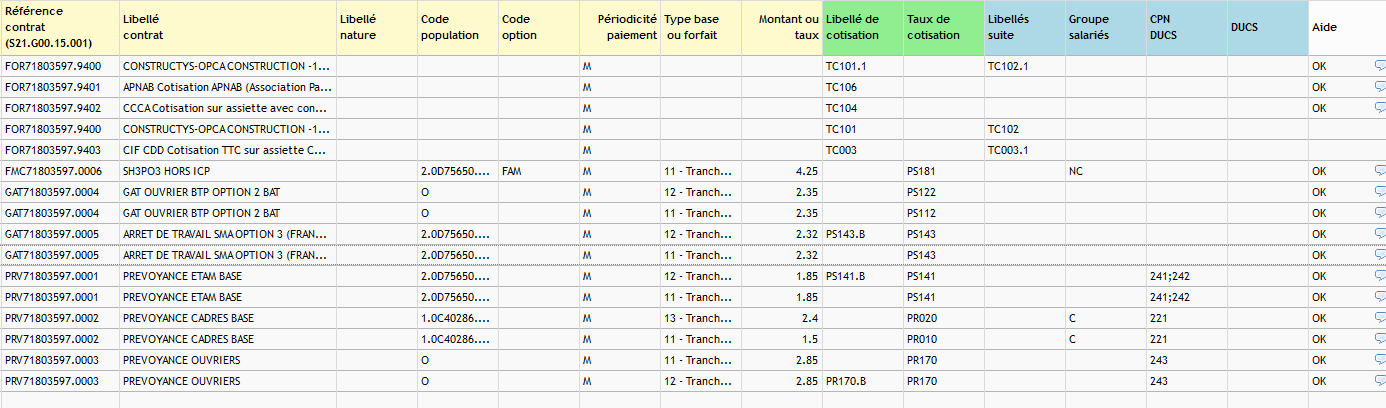1386x408 pixels.
Task: Click the PS141.B cell
Action: pos(862,276)
